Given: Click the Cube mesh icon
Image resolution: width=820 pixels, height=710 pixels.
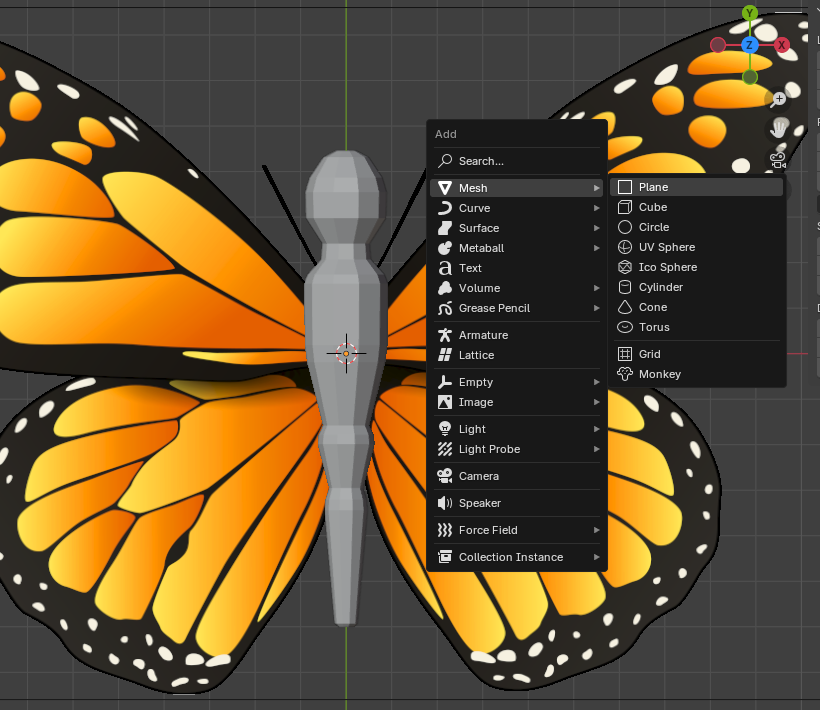Looking at the screenshot, I should pos(625,207).
